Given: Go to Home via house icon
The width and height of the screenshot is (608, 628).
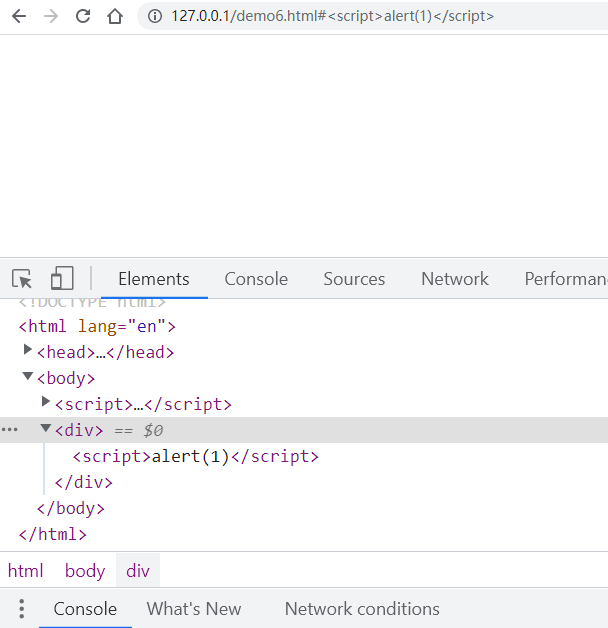Looking at the screenshot, I should pos(115,16).
